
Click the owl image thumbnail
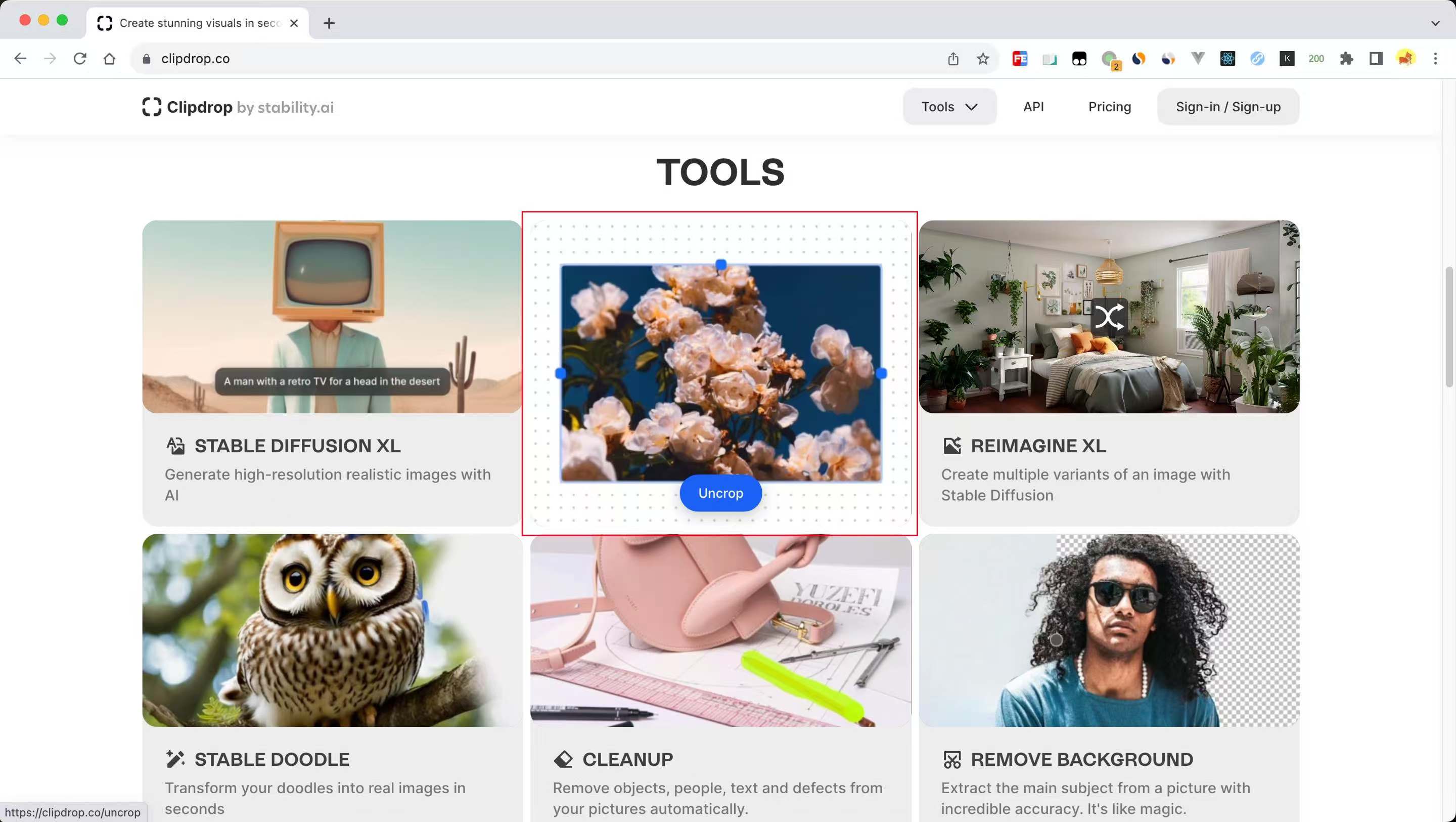point(332,630)
